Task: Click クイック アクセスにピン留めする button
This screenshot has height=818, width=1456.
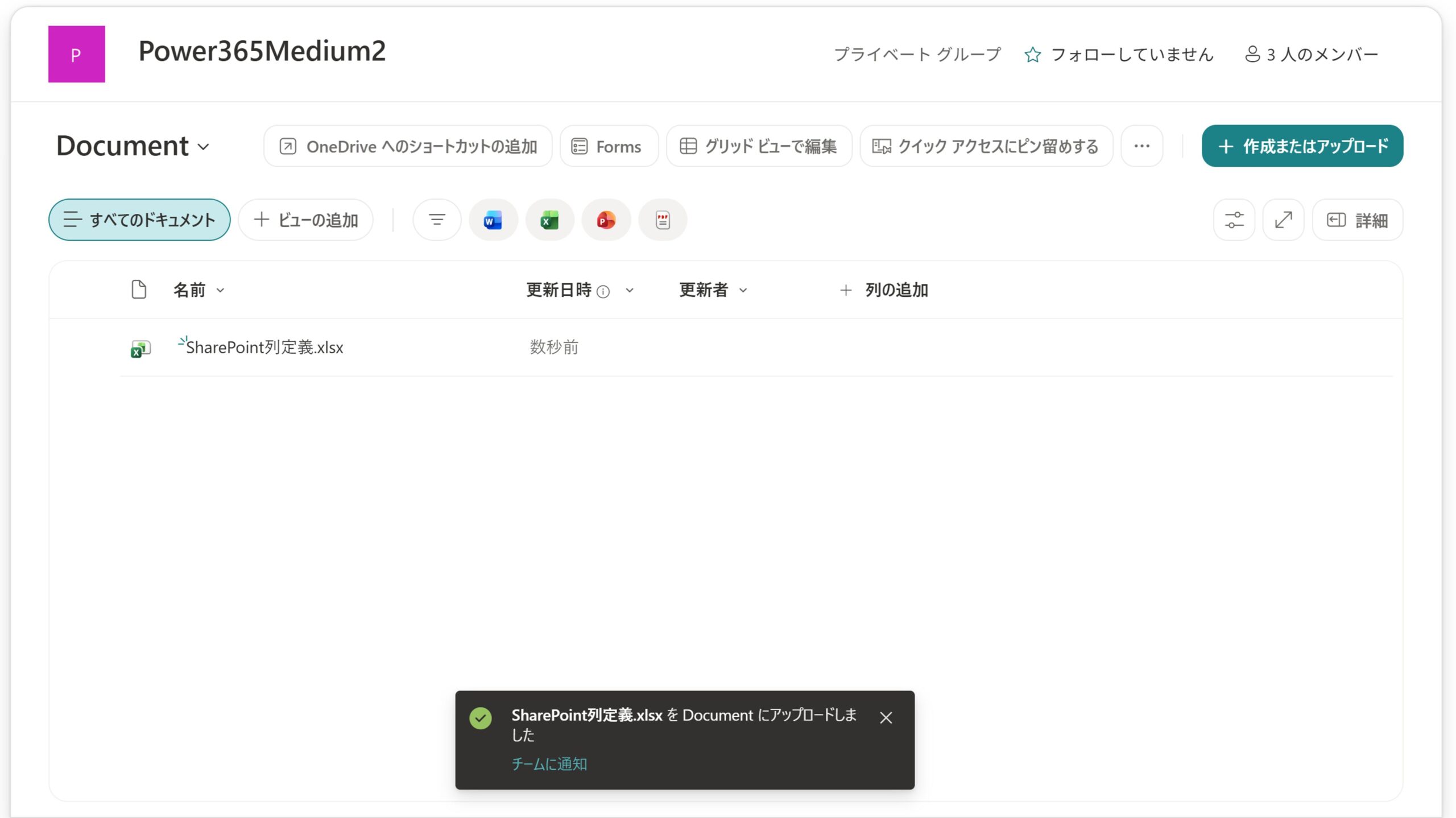Action: pyautogui.click(x=986, y=146)
